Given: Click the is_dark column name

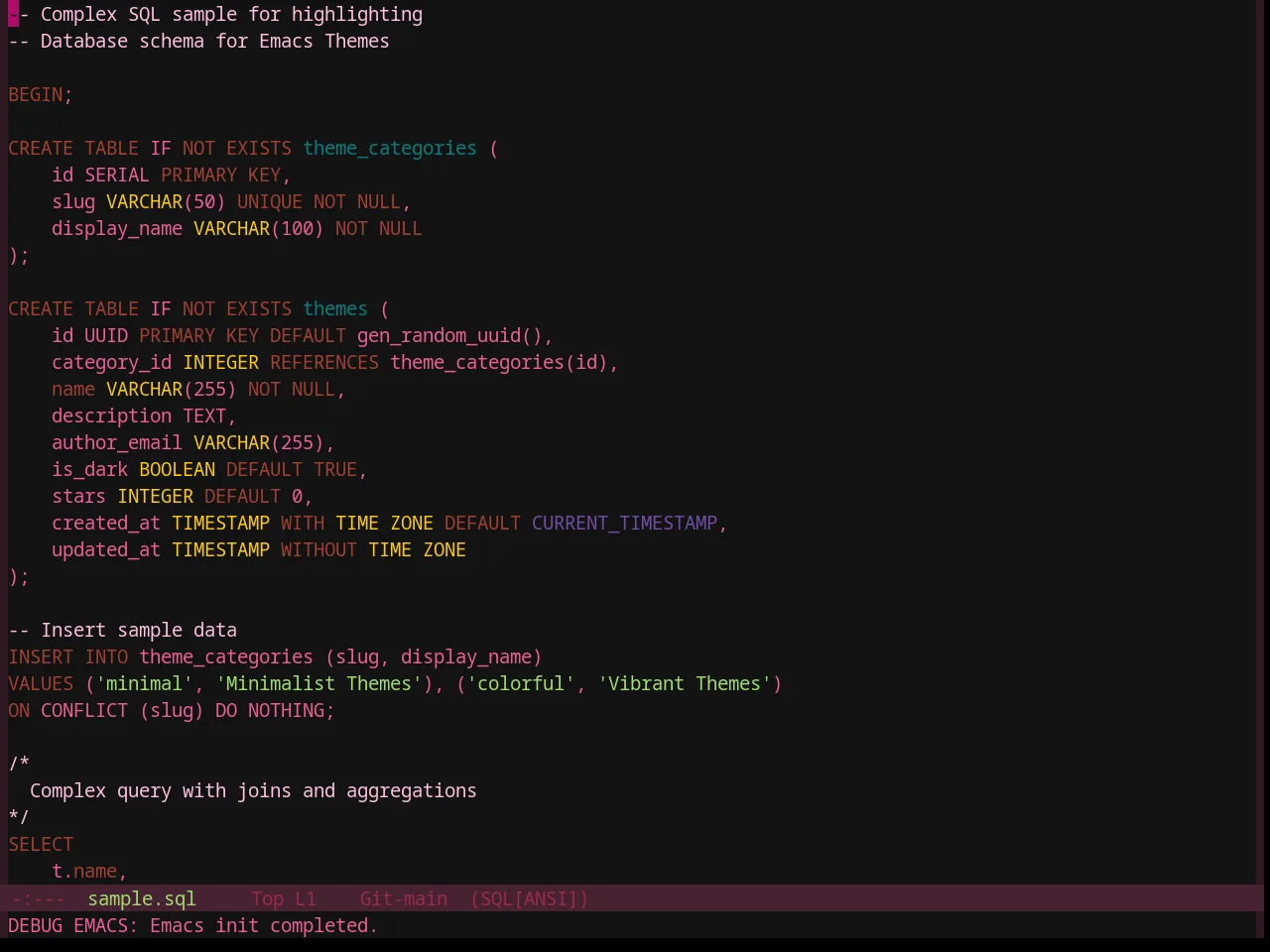Looking at the screenshot, I should pos(90,469).
